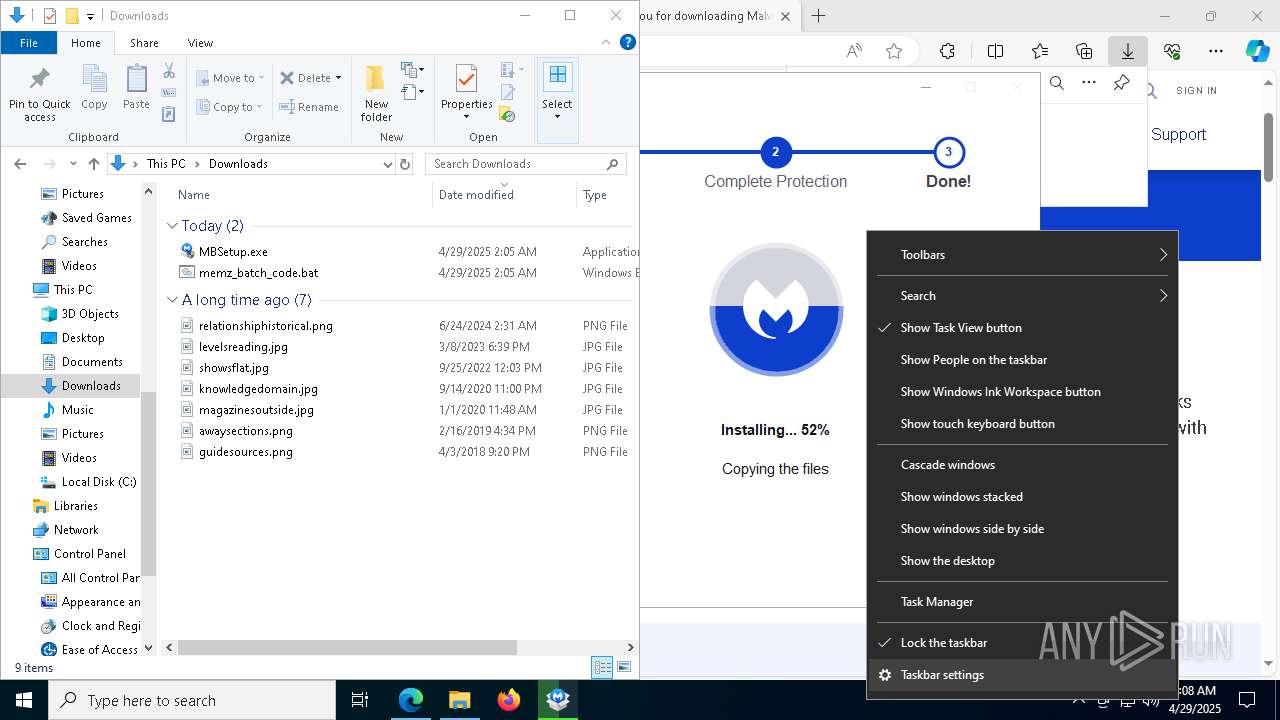Select MBSetup.exe file

pos(233,252)
